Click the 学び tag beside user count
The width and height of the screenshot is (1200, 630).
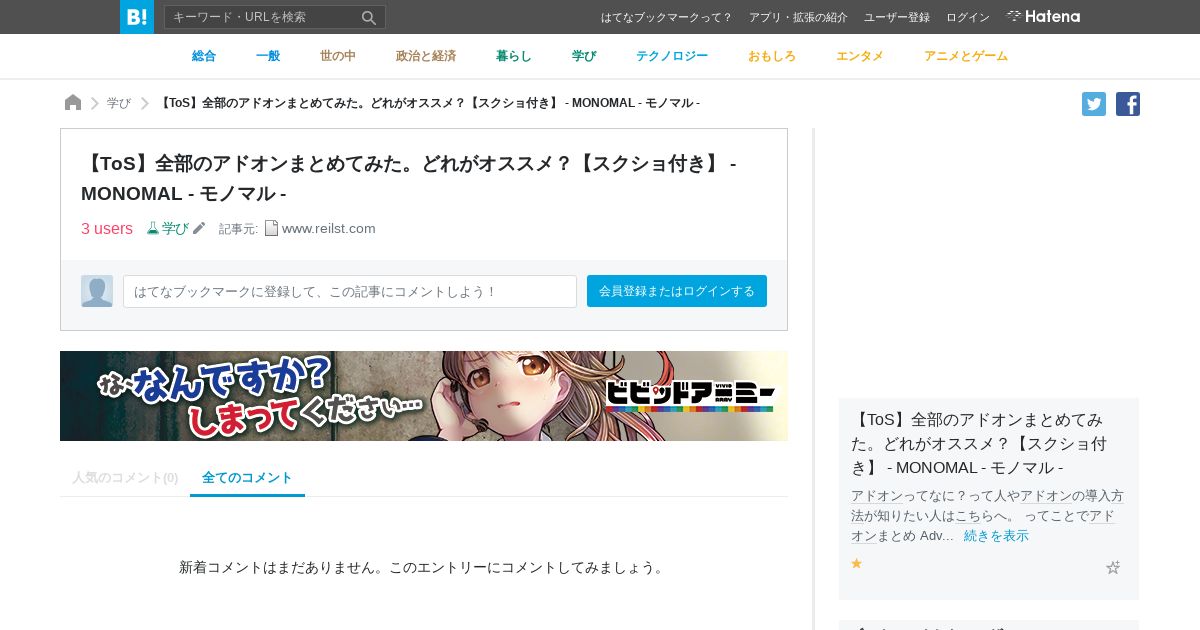tap(175, 228)
